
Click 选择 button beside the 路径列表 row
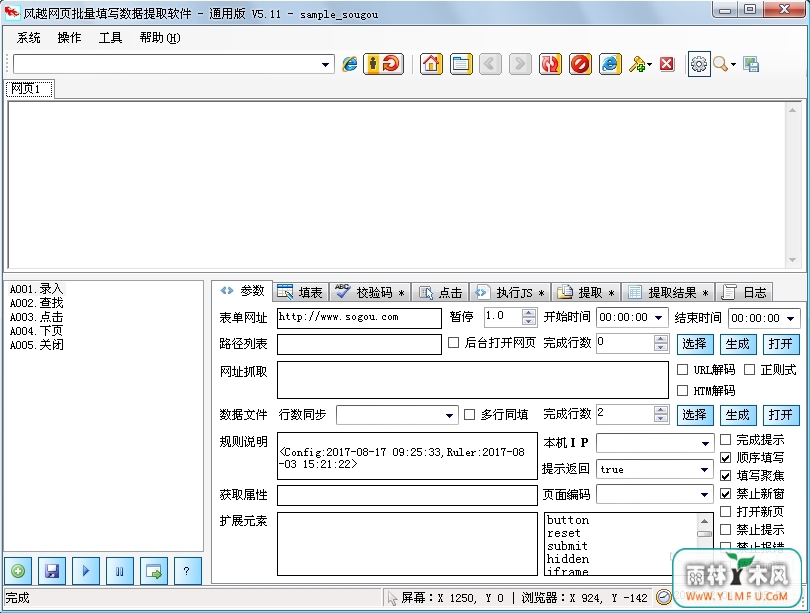coord(695,343)
